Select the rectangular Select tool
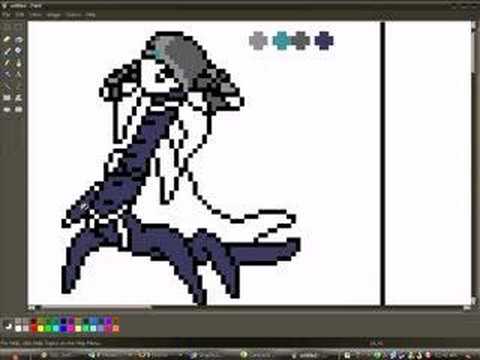 19,27
